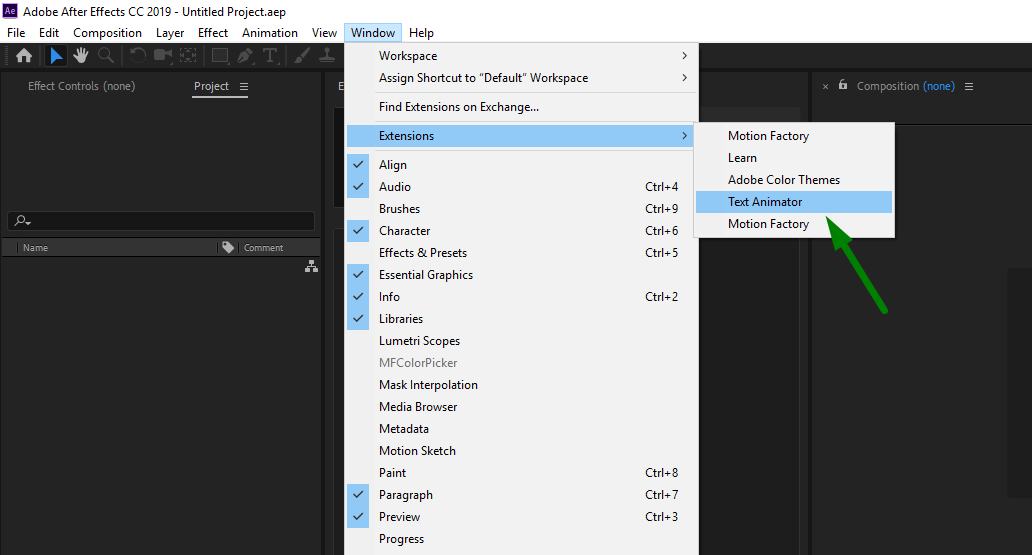Select the Zoom magnifier tool

tap(106, 56)
